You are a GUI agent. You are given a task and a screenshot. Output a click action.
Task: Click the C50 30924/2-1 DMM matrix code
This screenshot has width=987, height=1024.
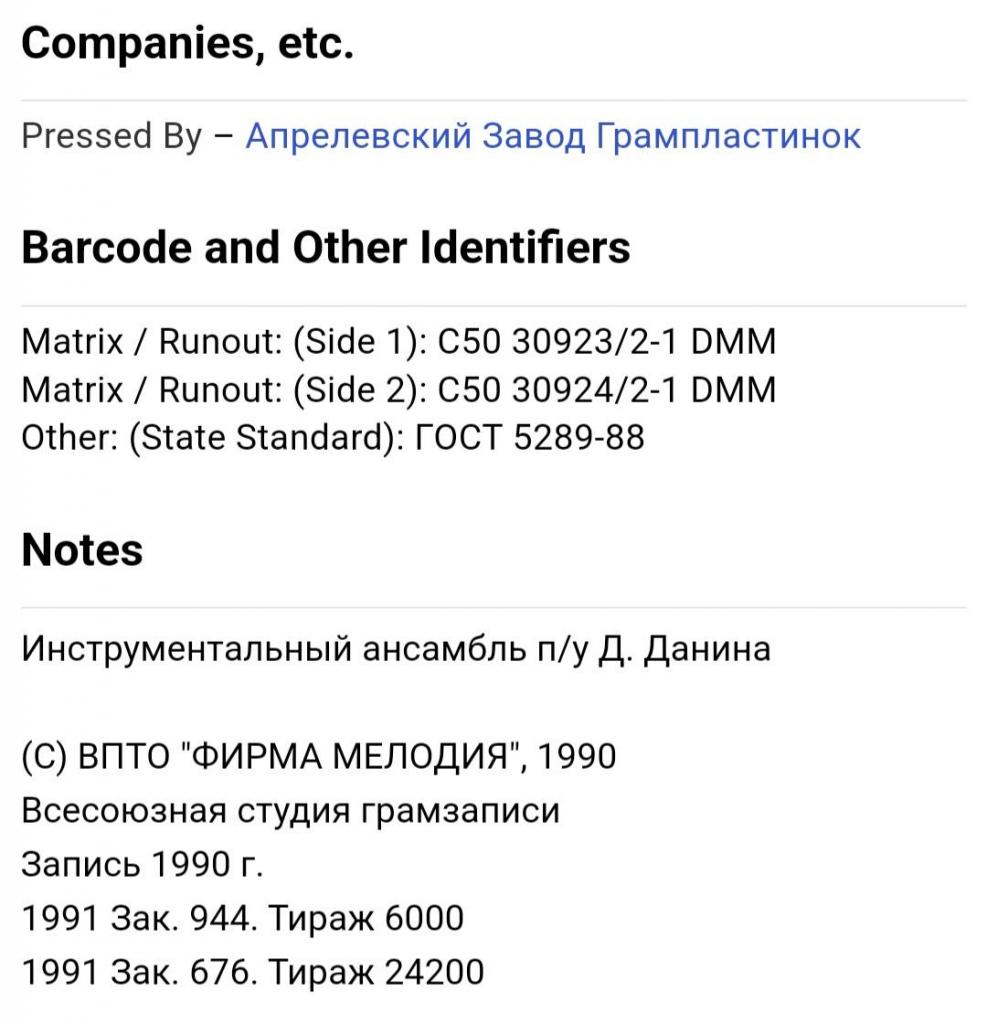pyautogui.click(x=606, y=390)
